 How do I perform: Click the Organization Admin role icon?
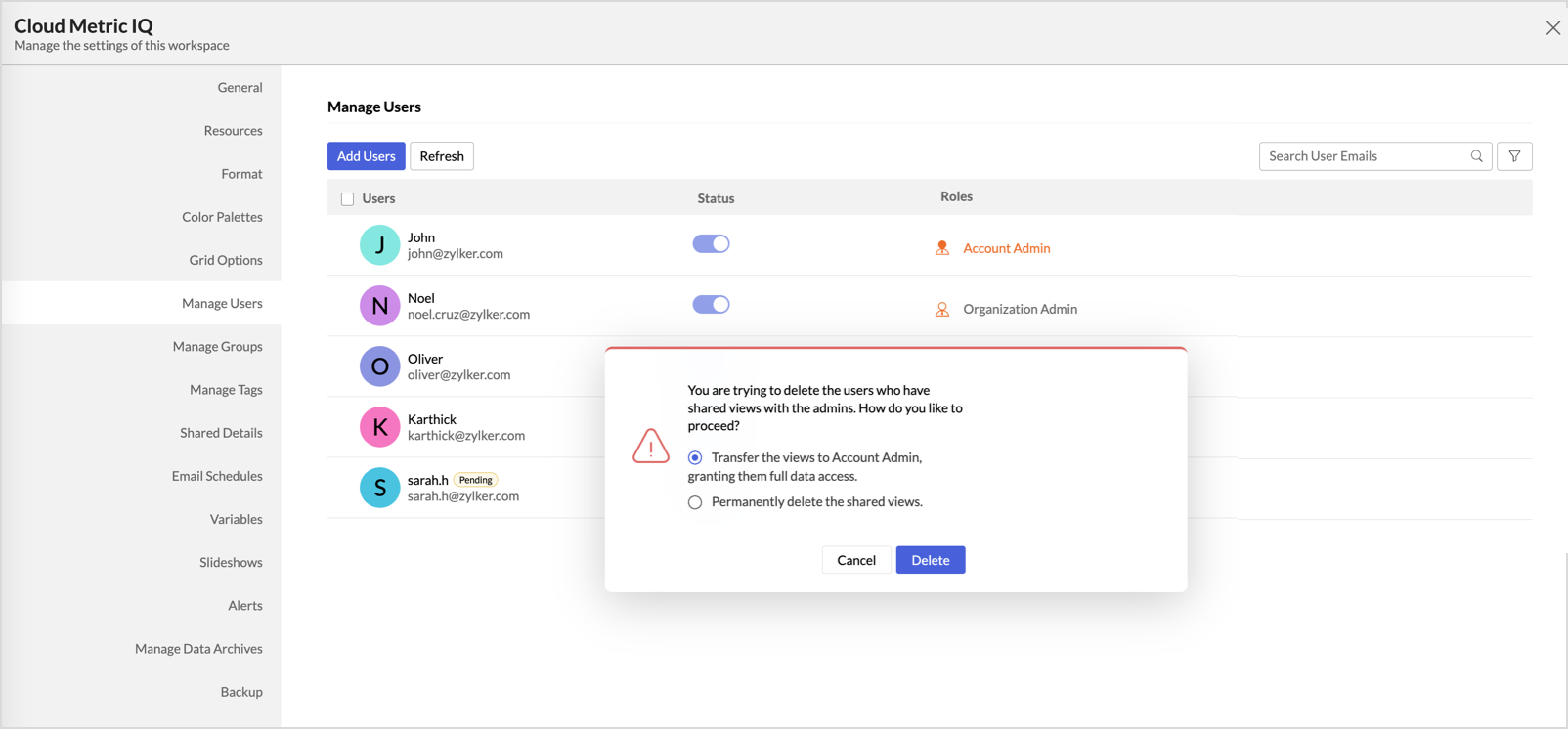942,309
